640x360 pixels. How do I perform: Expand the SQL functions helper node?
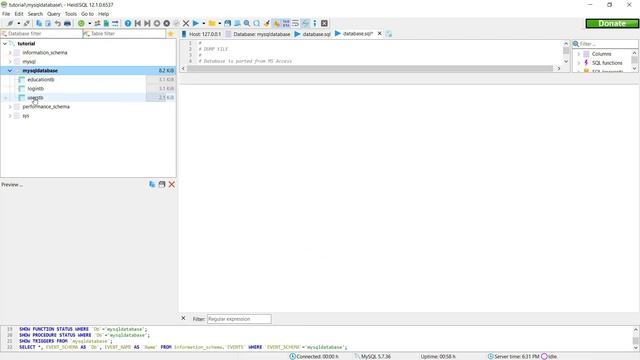578,63
